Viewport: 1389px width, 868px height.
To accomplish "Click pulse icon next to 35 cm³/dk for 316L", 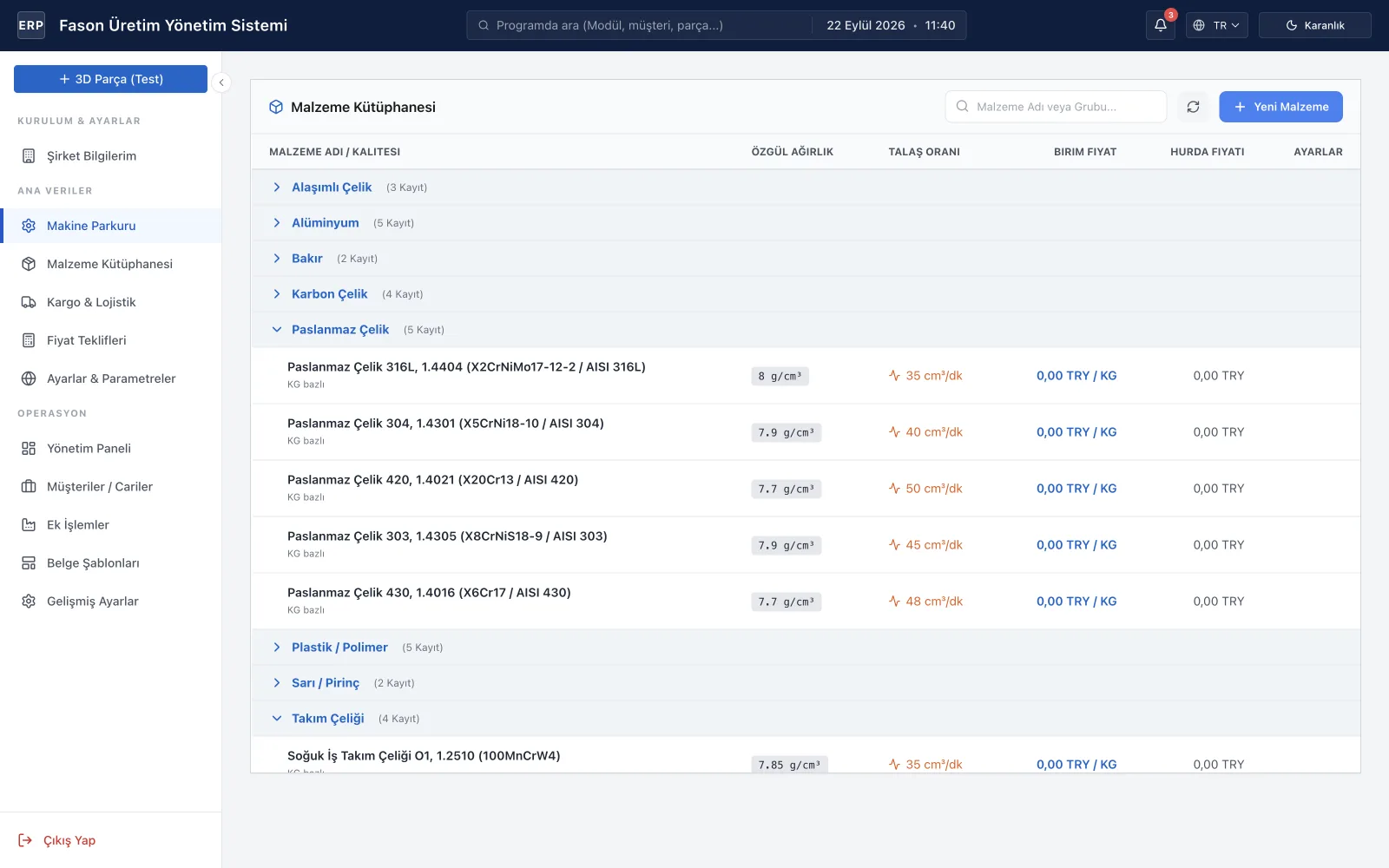I will pyautogui.click(x=894, y=376).
